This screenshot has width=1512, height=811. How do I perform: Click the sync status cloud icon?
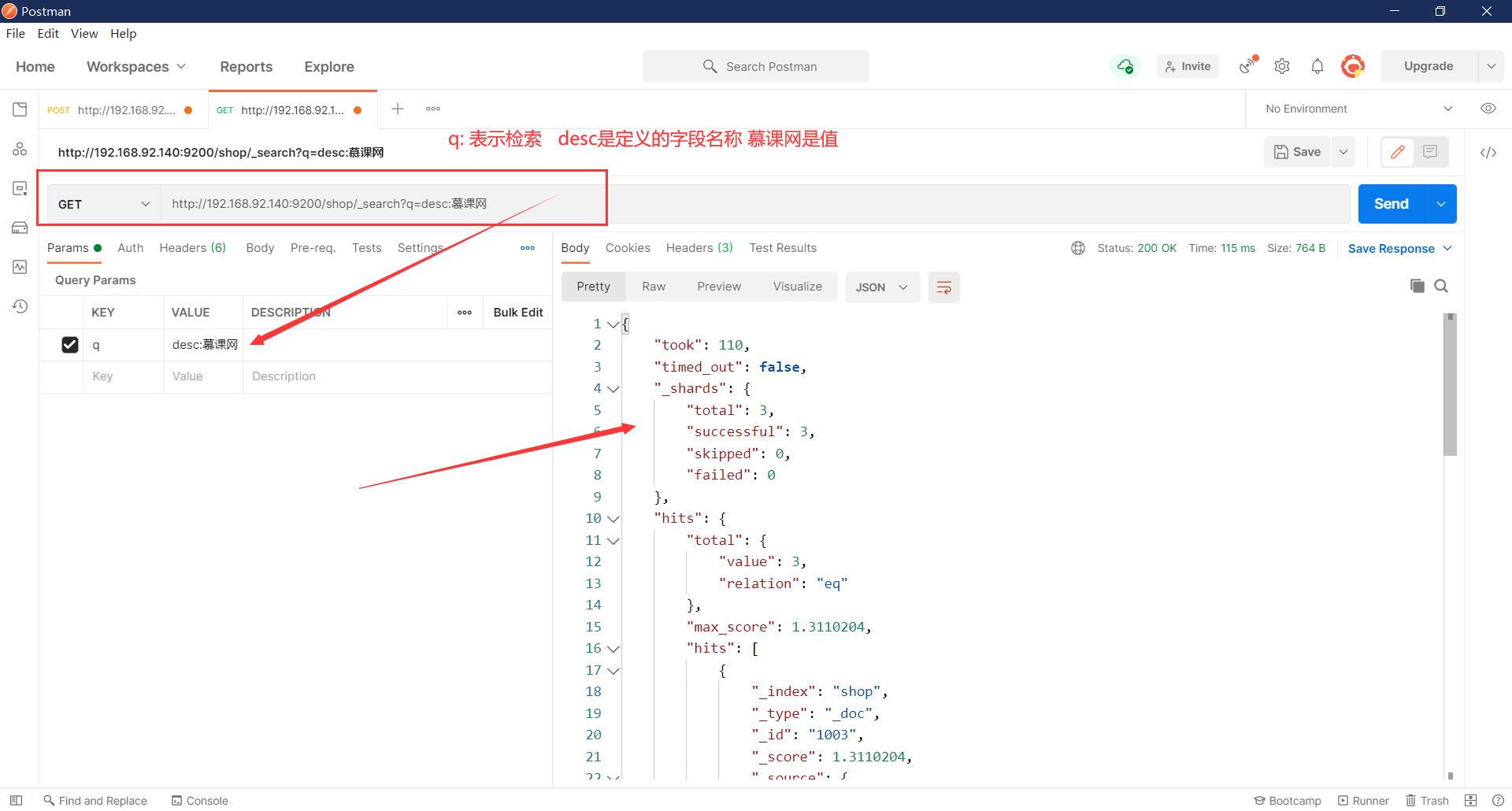point(1125,66)
